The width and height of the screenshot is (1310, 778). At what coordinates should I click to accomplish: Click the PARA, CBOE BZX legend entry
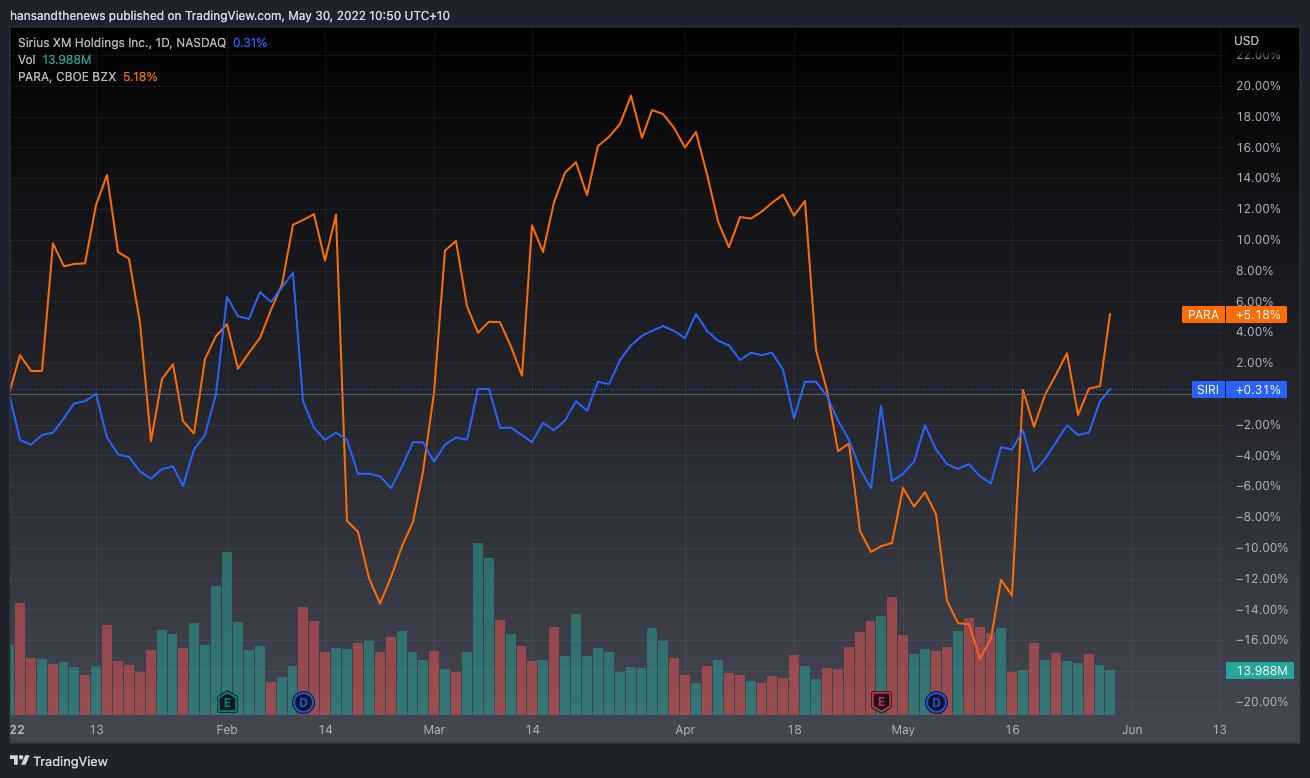point(67,76)
